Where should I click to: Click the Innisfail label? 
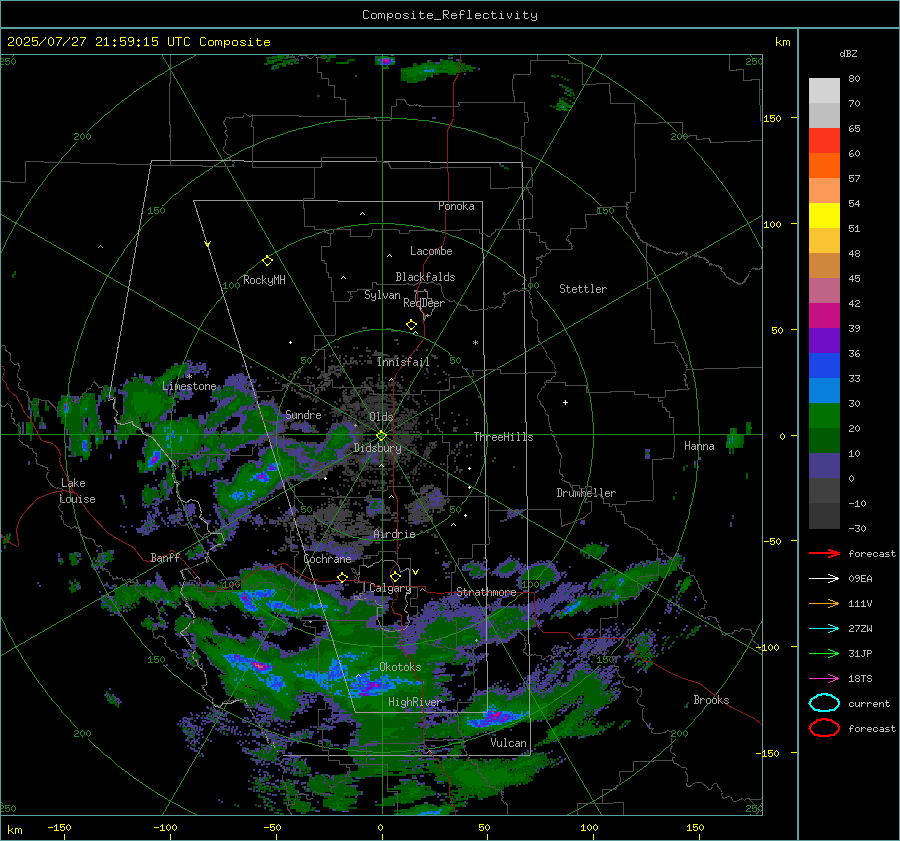coord(404,362)
